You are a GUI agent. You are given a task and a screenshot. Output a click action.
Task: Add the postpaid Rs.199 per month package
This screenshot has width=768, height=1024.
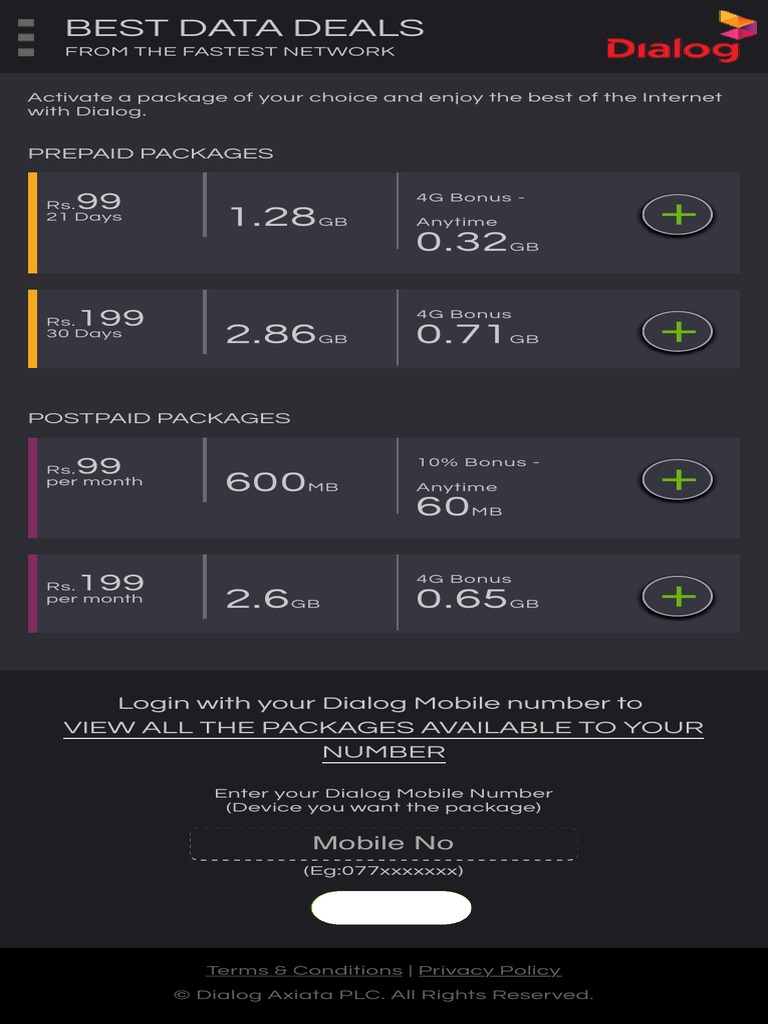(x=677, y=597)
